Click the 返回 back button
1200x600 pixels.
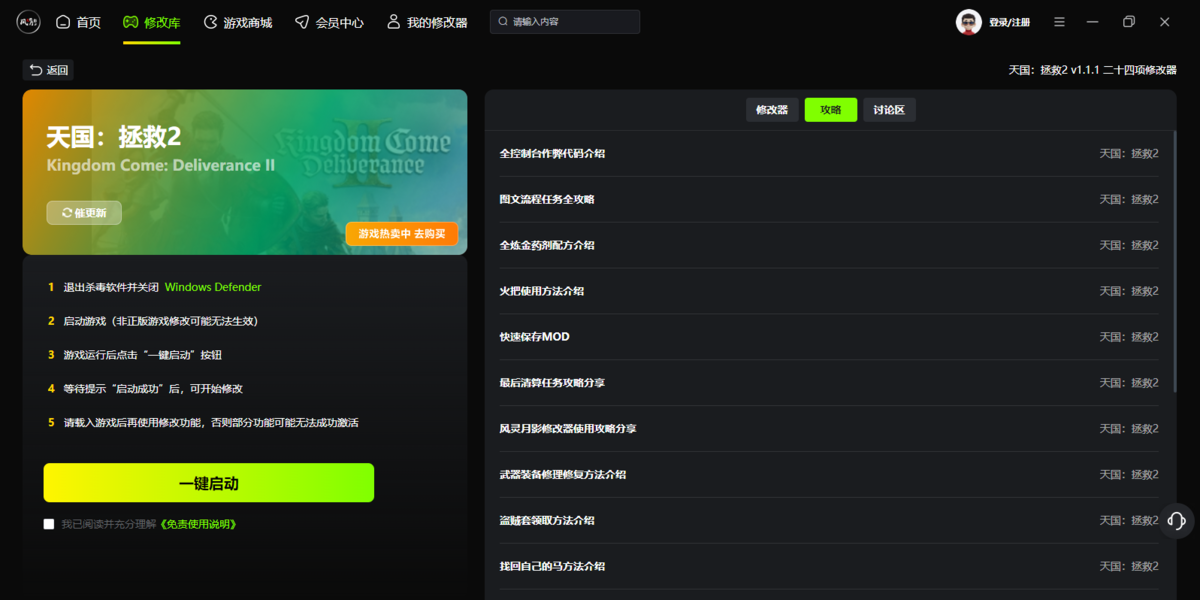click(x=48, y=70)
